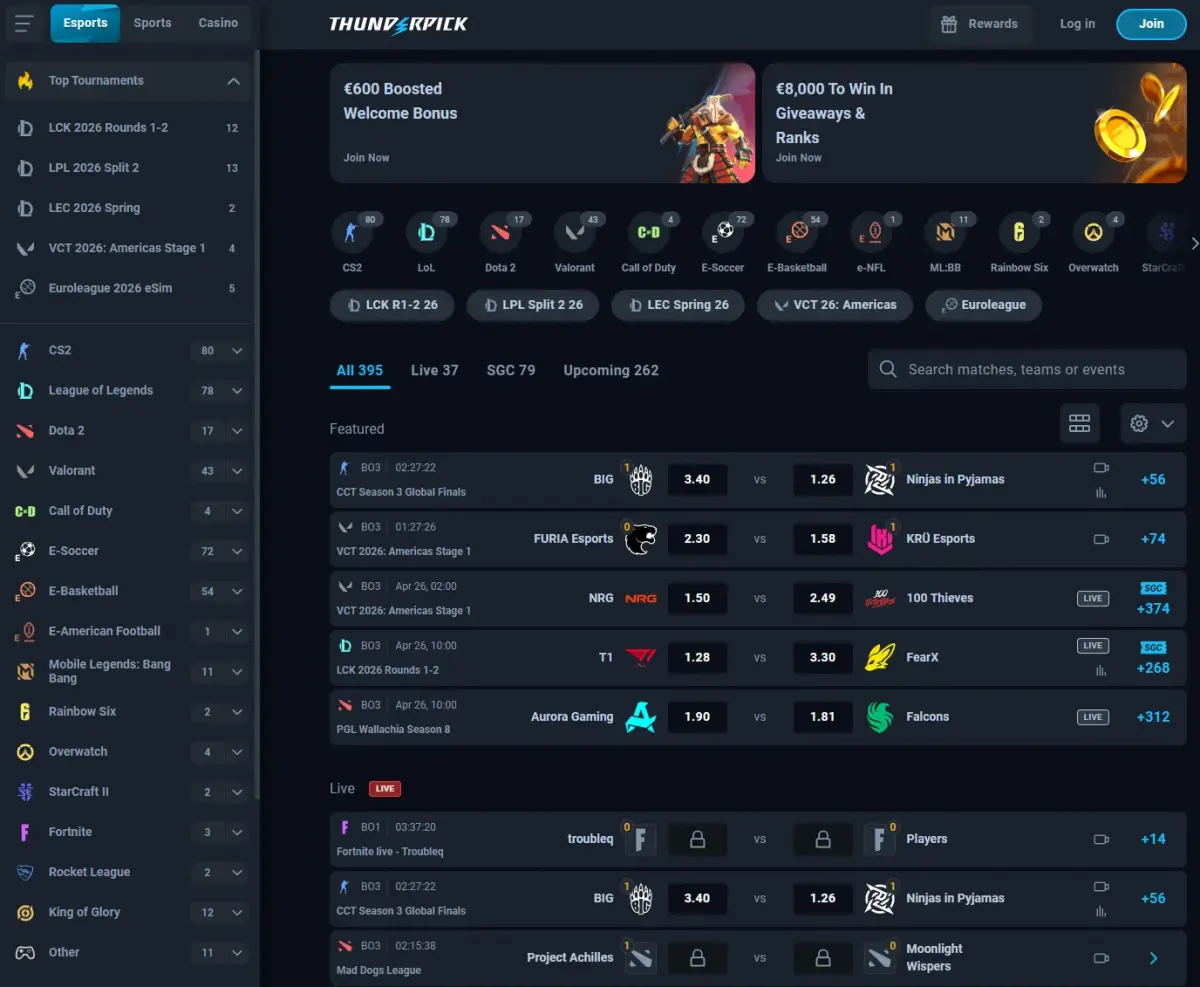Viewport: 1200px width, 987px height.
Task: Select the e-NFL category circle icon
Action: click(871, 232)
